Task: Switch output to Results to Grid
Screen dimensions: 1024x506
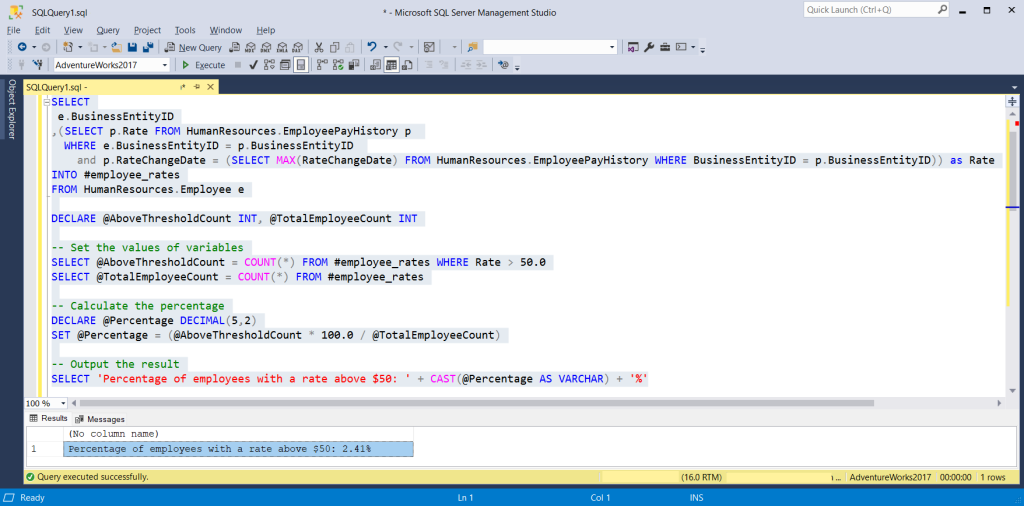Action: point(391,65)
